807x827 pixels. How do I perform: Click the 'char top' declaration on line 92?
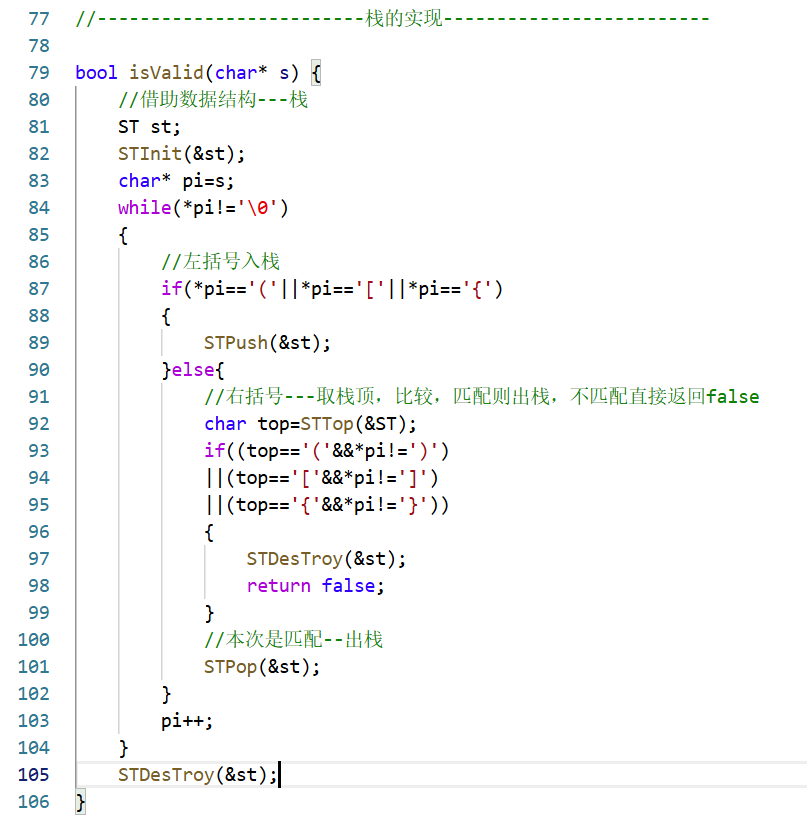[x=246, y=424]
